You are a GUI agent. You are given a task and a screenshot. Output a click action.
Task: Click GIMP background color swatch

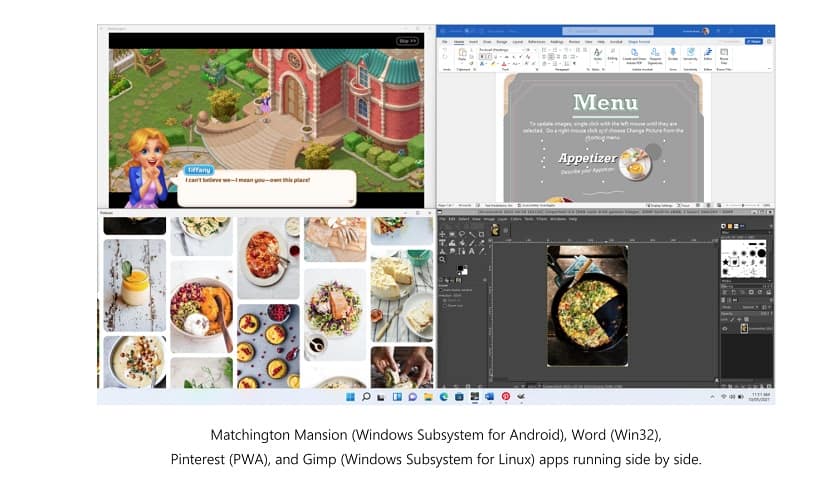tap(464, 272)
